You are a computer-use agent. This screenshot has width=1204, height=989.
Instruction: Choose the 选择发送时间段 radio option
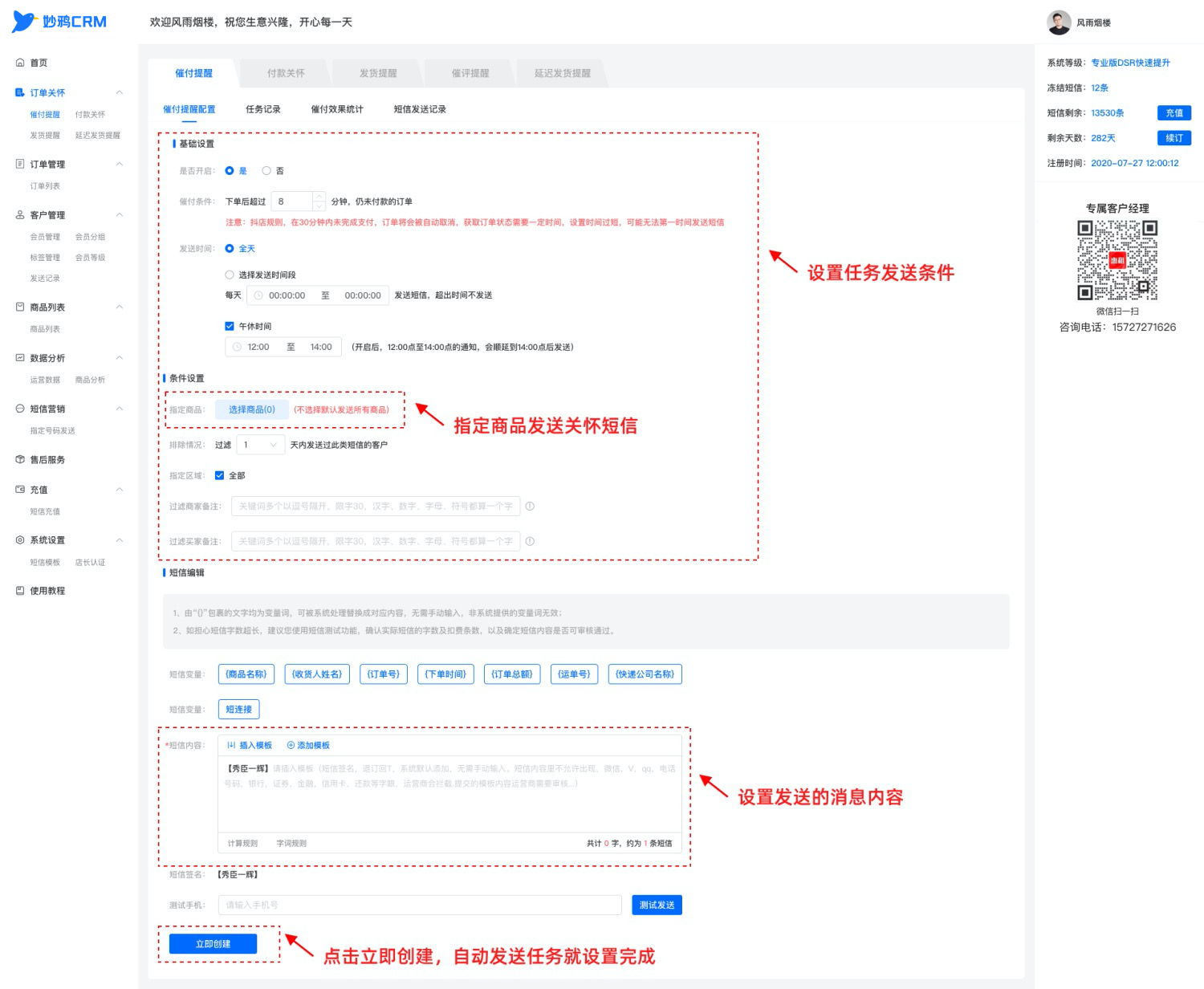pyautogui.click(x=230, y=275)
